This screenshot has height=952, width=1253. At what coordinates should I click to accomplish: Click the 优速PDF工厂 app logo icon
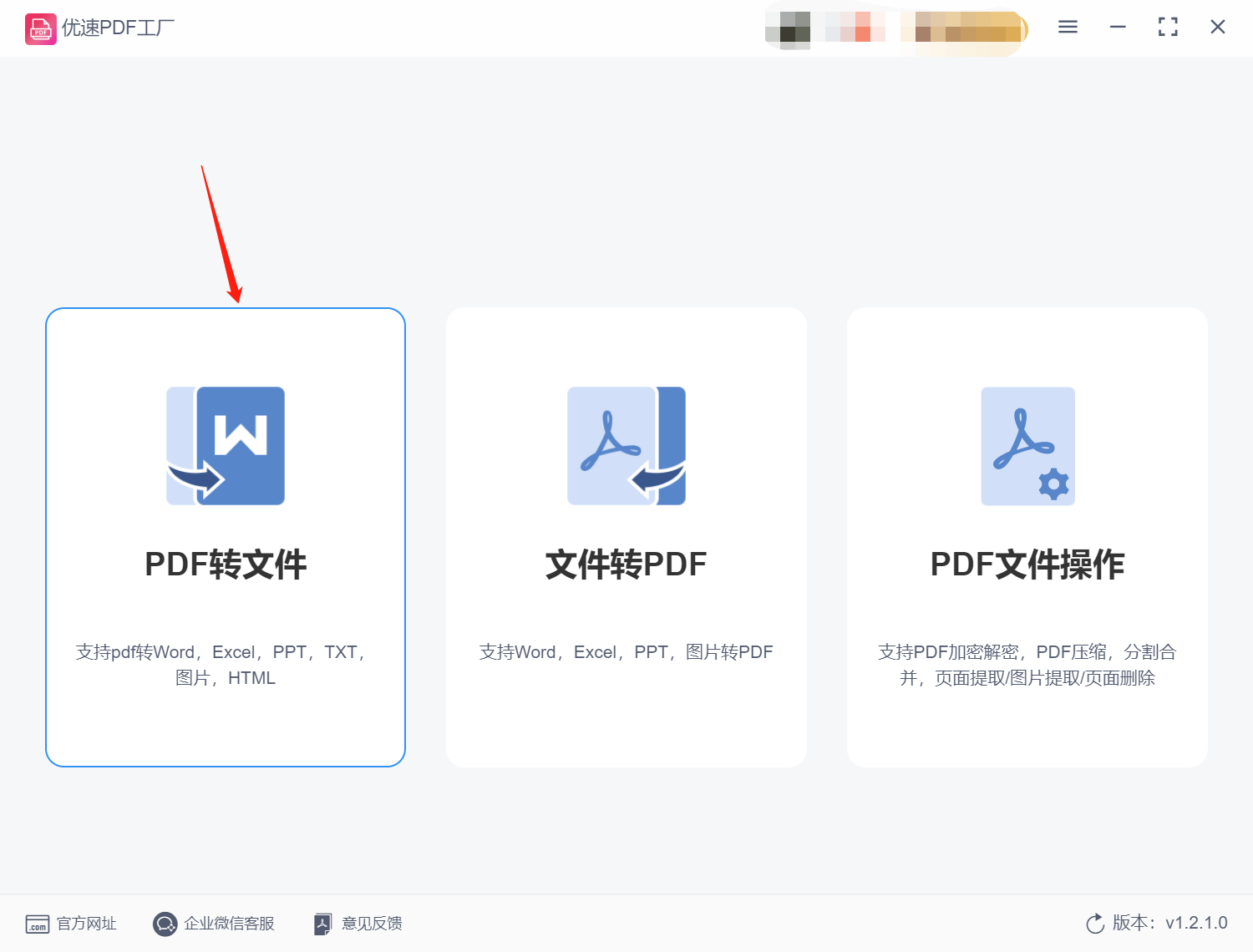point(40,28)
